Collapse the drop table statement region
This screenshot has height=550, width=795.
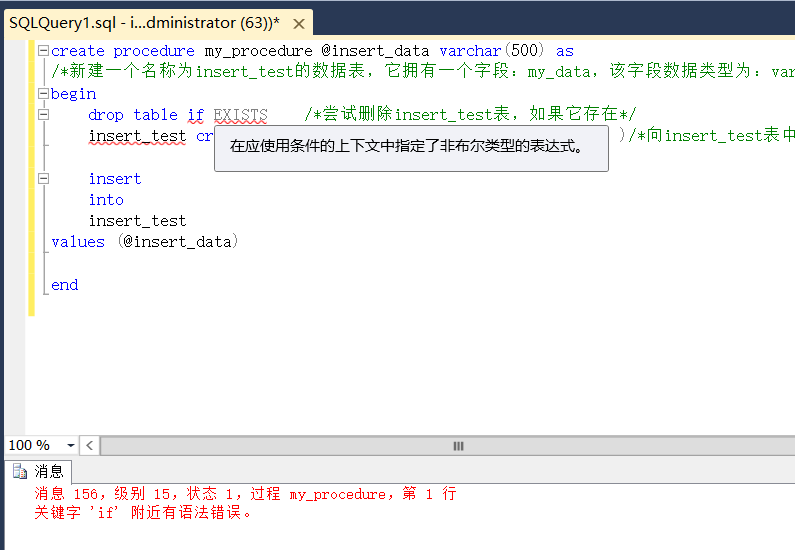click(x=44, y=115)
